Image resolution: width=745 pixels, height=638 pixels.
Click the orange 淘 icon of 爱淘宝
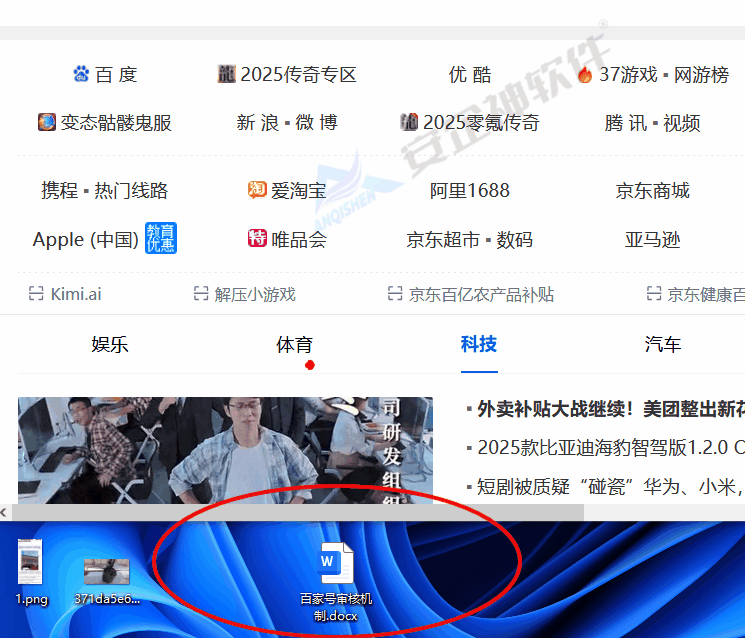point(257,190)
